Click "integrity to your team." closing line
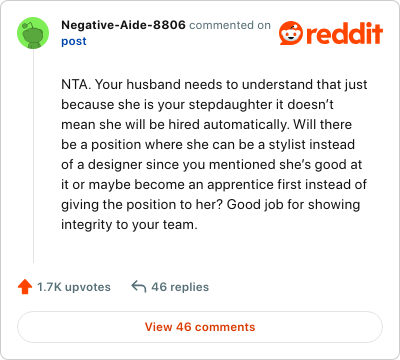The width and height of the screenshot is (400, 360). click(x=129, y=225)
